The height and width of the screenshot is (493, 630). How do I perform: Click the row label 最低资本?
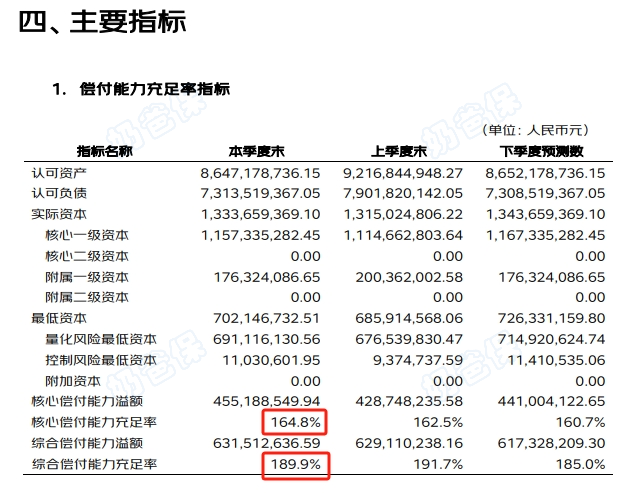(x=59, y=318)
